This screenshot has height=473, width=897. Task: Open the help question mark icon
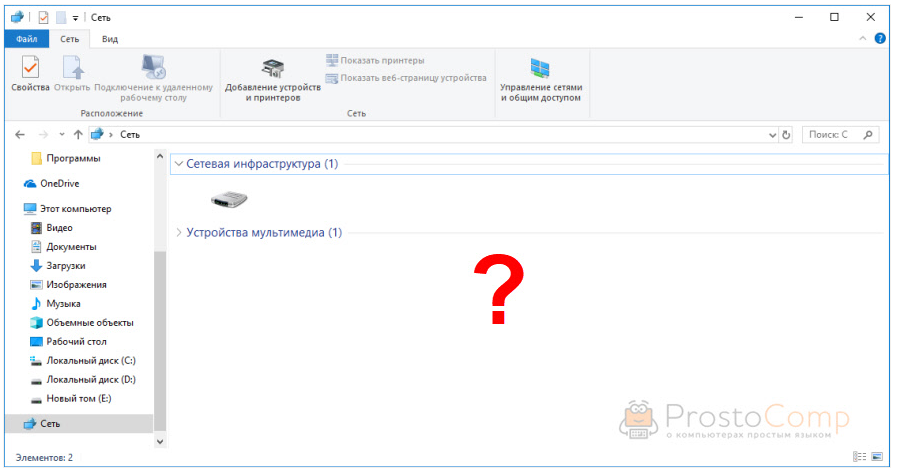(x=880, y=38)
